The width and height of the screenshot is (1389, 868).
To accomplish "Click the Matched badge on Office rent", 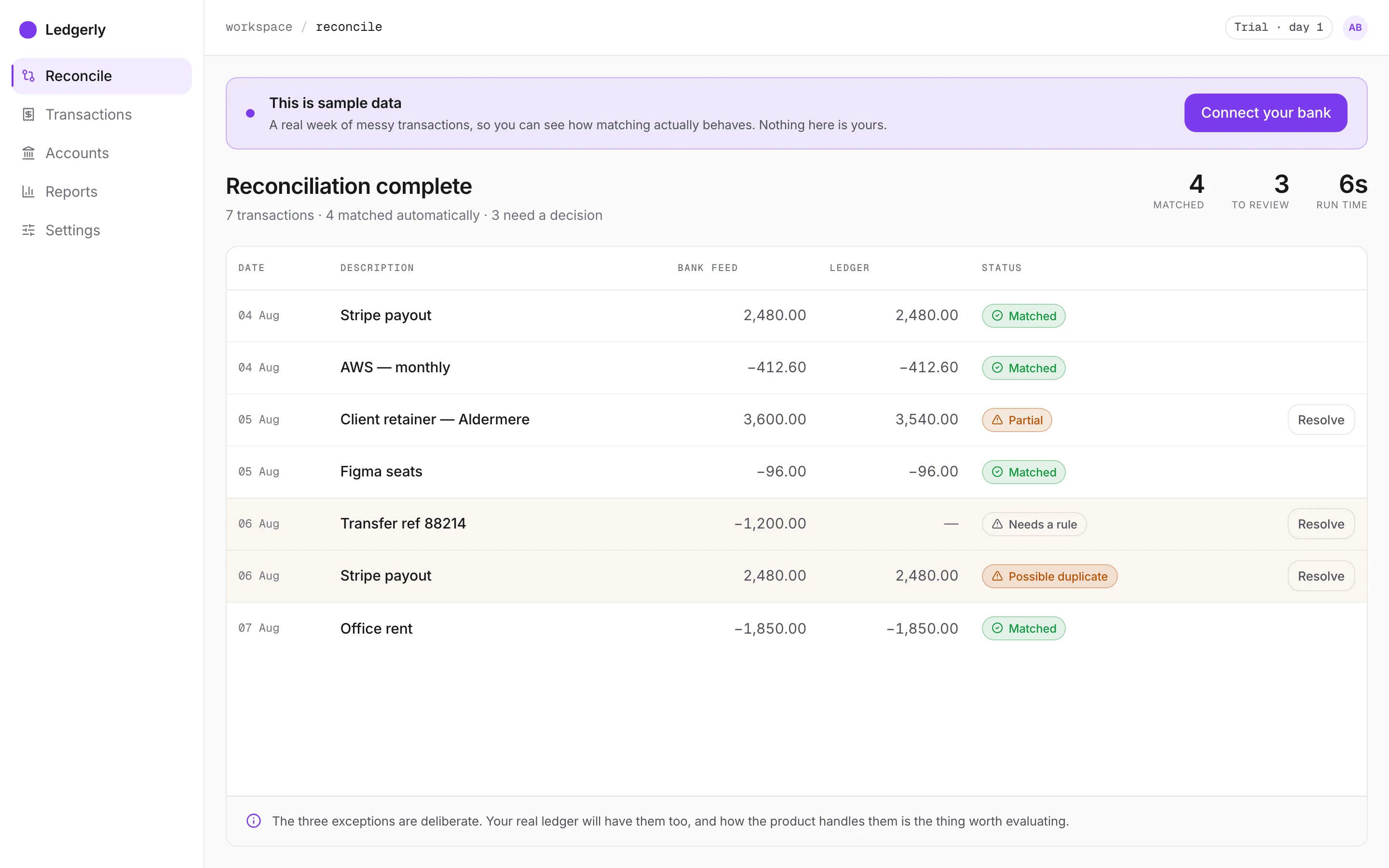I will pos(1023,628).
